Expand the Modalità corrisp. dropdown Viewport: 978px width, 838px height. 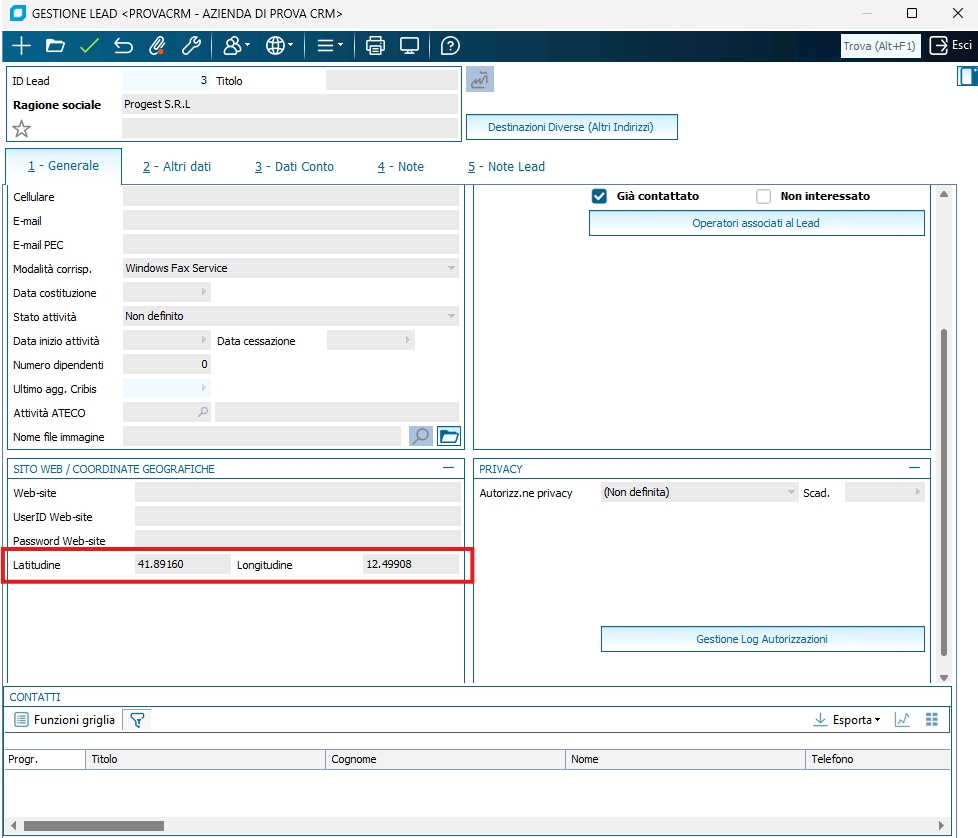click(x=451, y=268)
